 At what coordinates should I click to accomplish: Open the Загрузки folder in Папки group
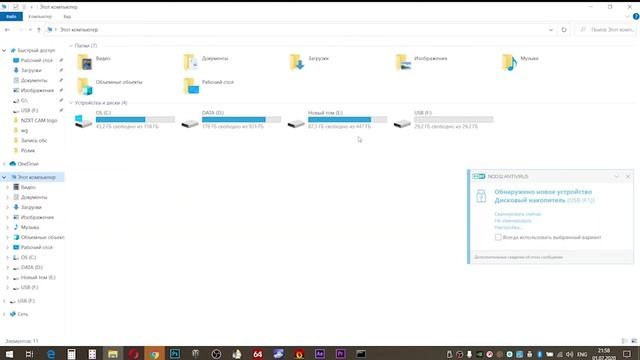pyautogui.click(x=309, y=62)
